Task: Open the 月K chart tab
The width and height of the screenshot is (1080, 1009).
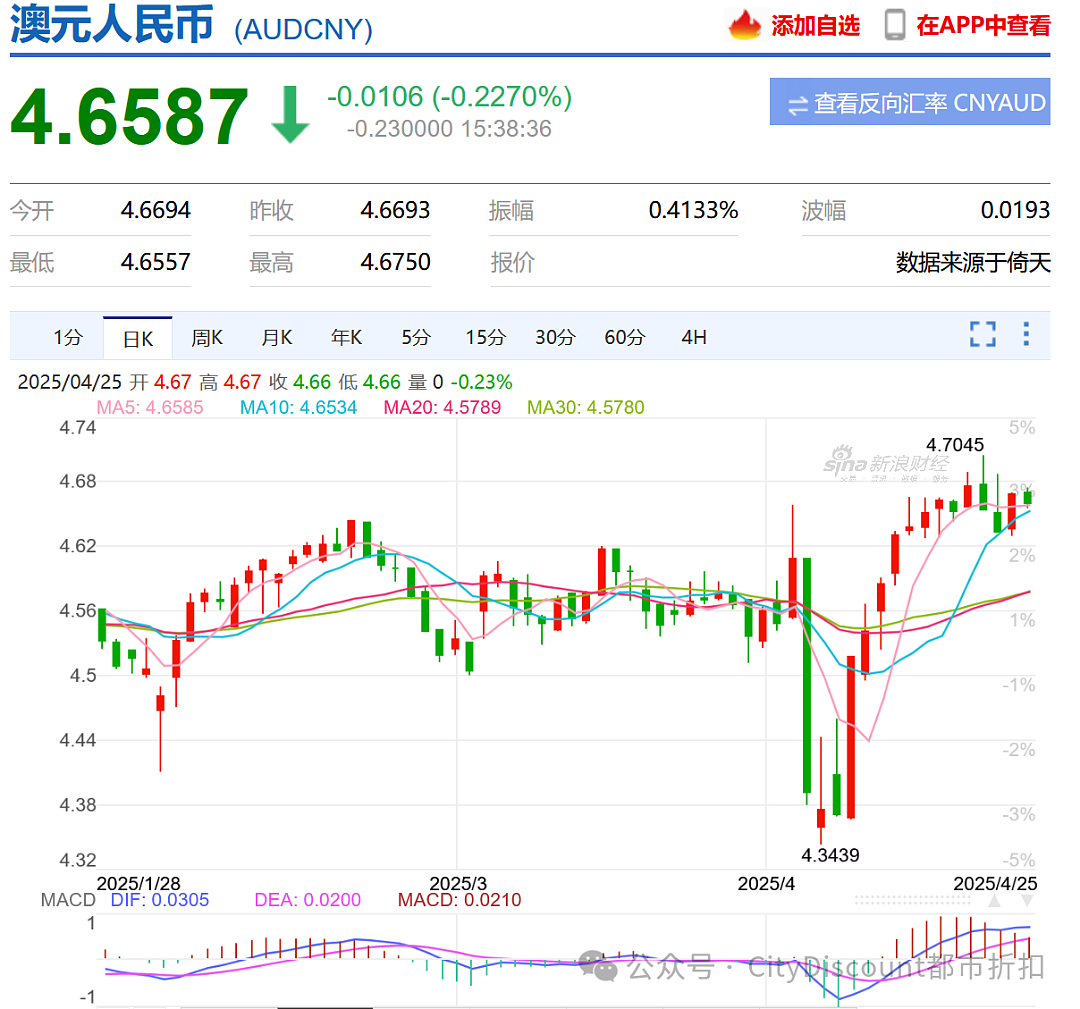Action: (277, 337)
